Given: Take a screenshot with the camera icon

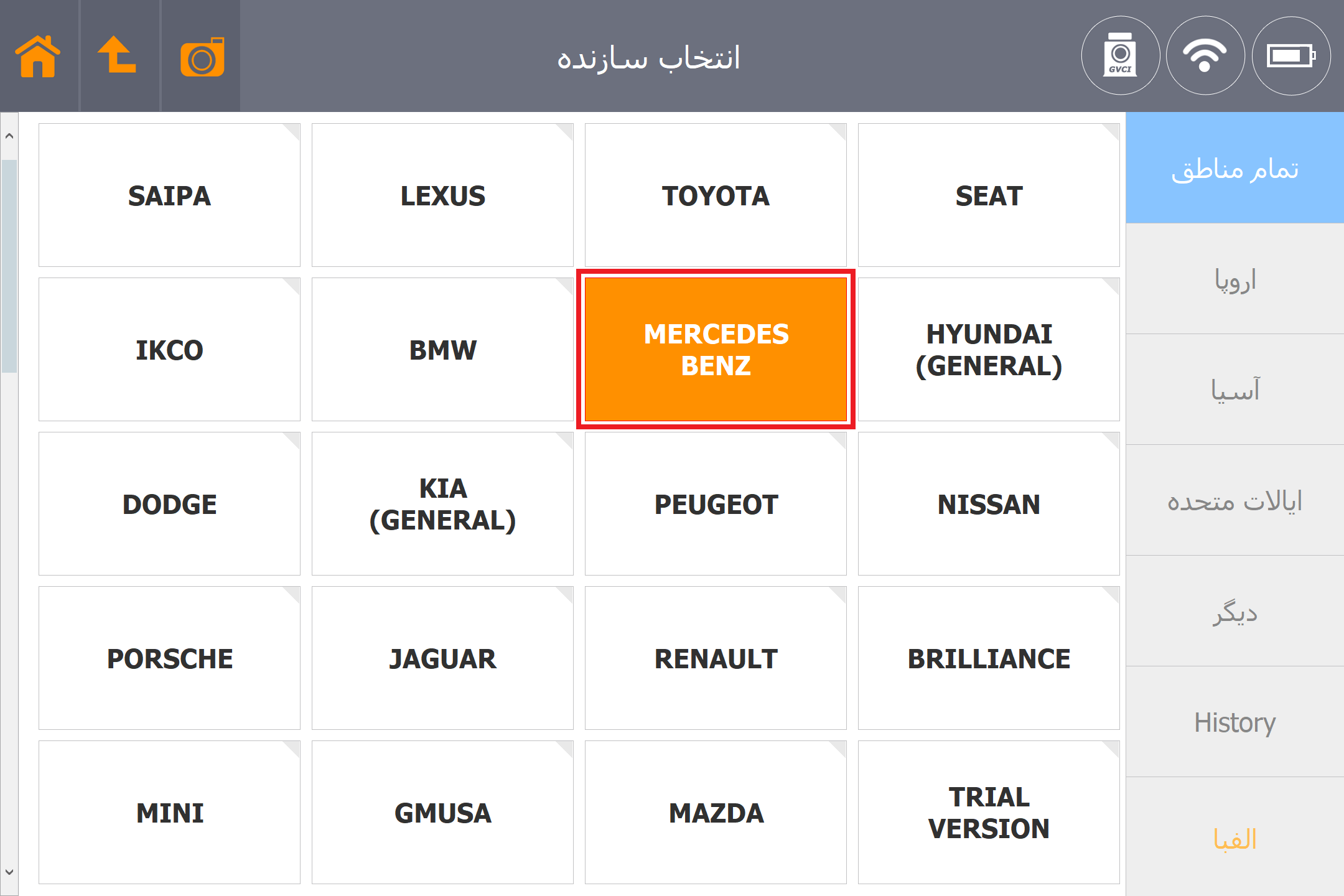Looking at the screenshot, I should (202, 57).
